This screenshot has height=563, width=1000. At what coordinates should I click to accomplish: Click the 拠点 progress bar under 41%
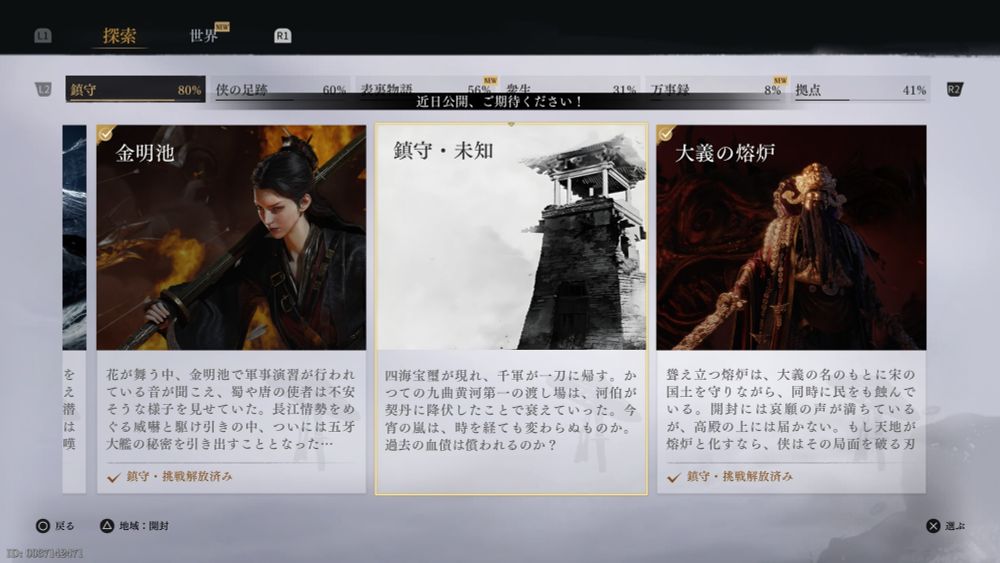[860, 100]
